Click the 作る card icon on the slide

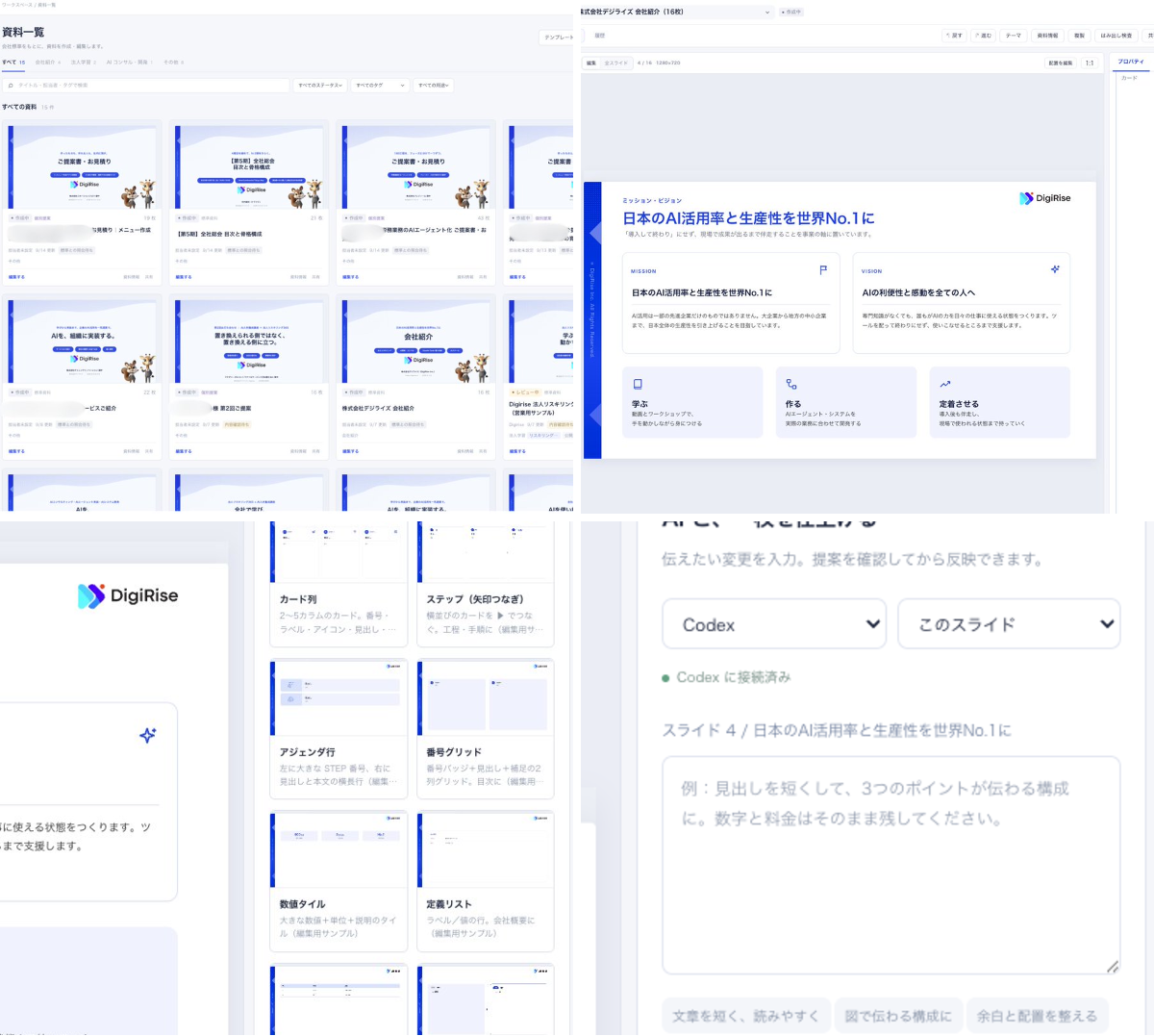click(x=791, y=384)
